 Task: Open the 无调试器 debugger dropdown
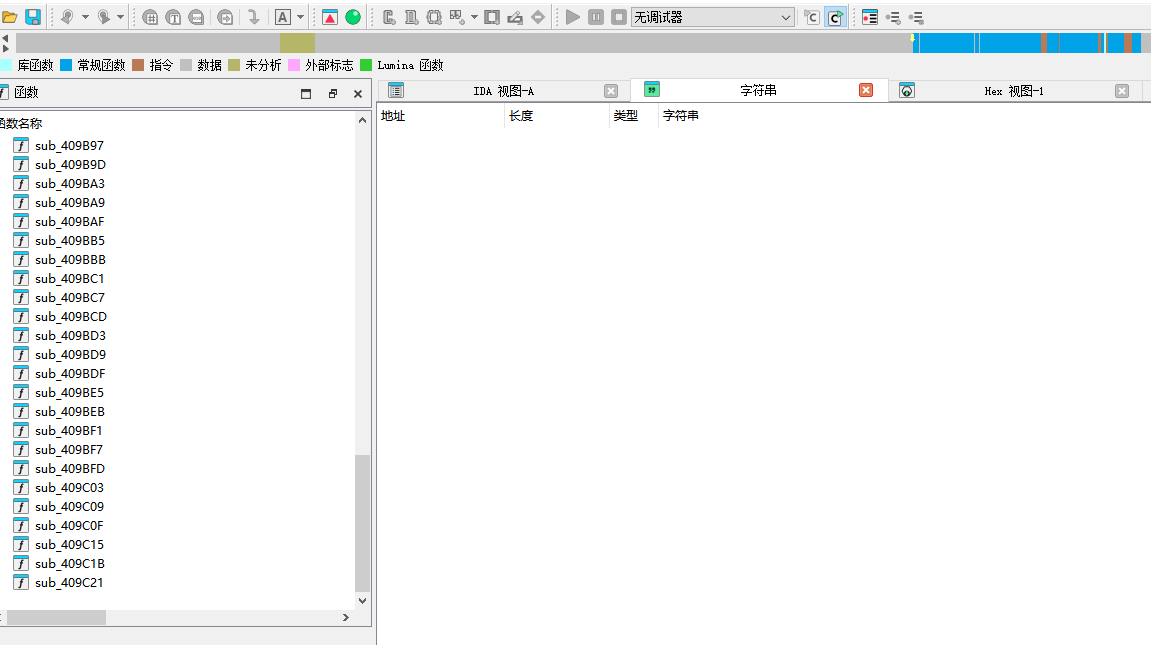(712, 17)
